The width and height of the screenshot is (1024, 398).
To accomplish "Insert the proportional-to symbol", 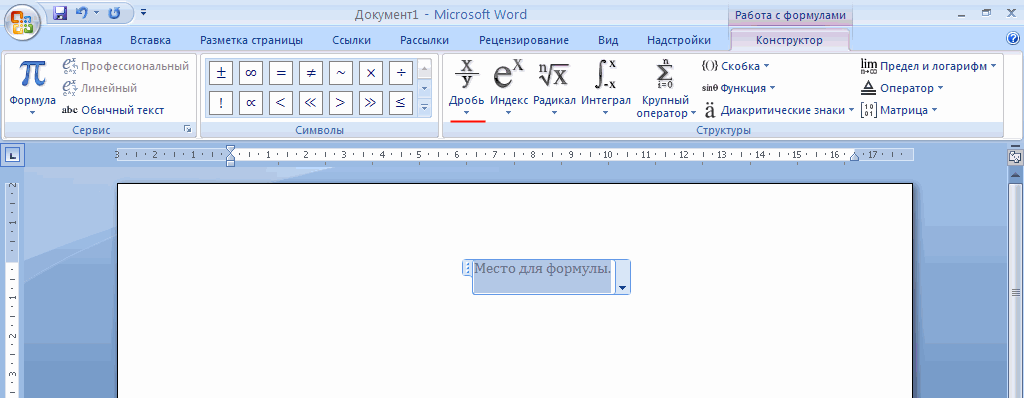I will (x=251, y=103).
